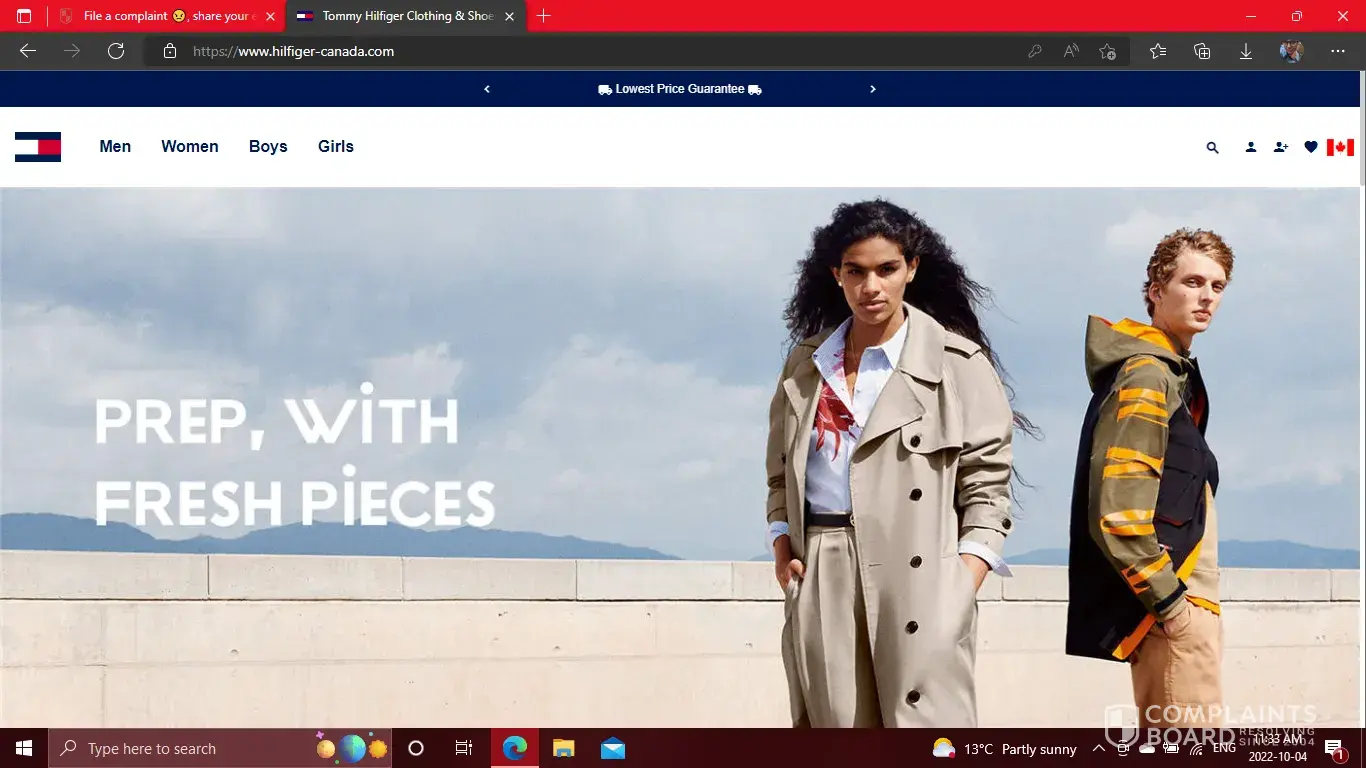Click the Tommy Hilfiger flag logo

(38, 147)
